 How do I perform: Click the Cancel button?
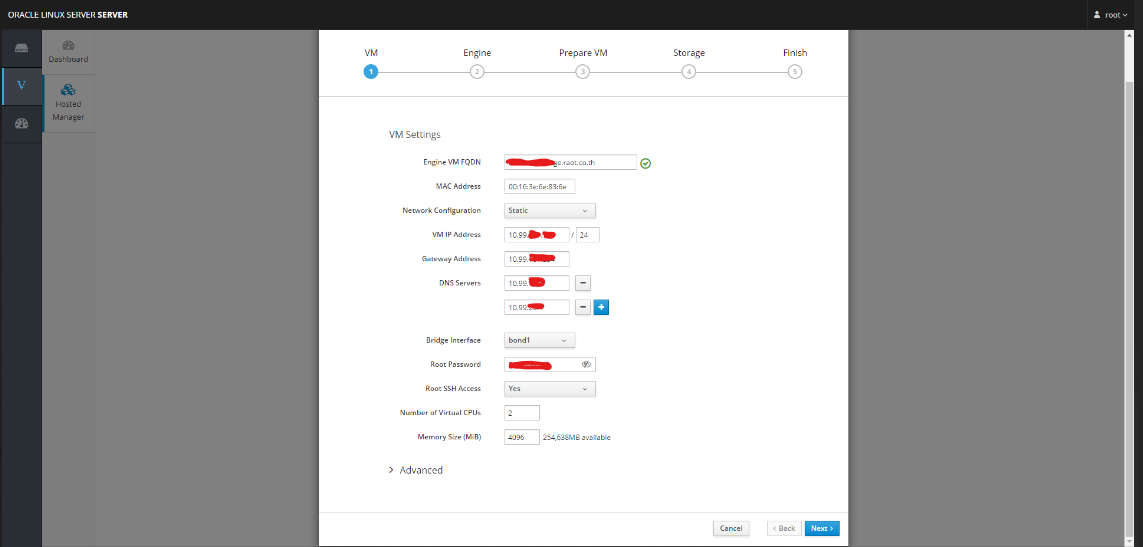731,528
